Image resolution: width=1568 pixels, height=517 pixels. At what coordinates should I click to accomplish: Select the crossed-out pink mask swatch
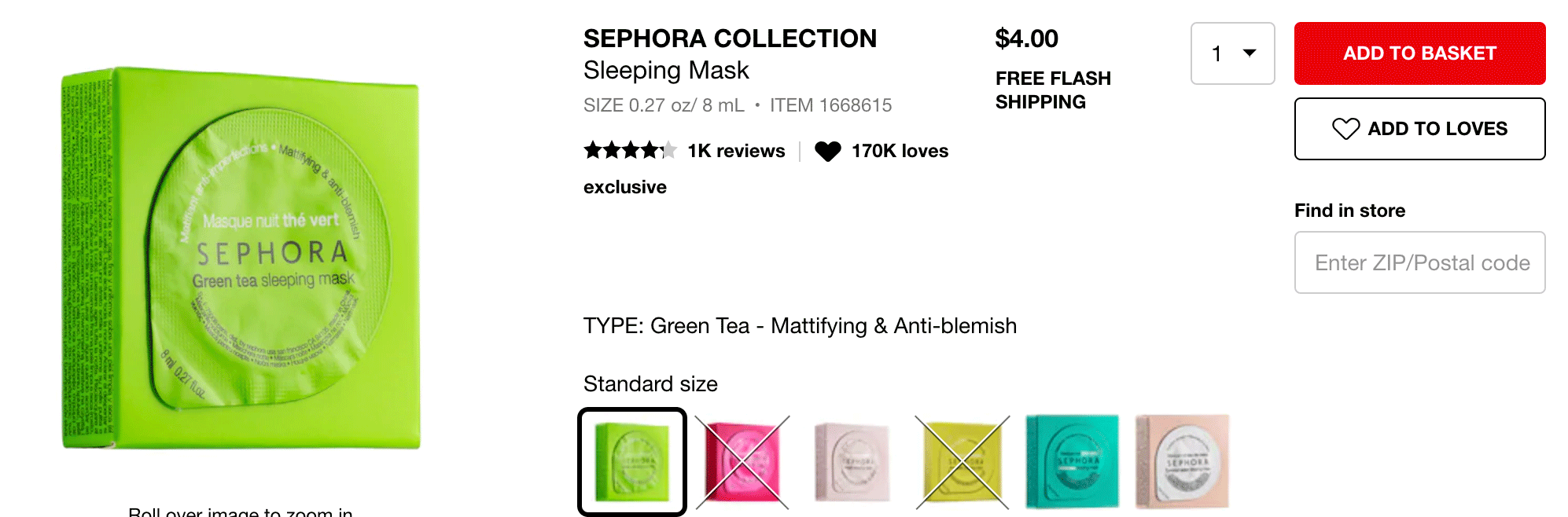pos(742,462)
